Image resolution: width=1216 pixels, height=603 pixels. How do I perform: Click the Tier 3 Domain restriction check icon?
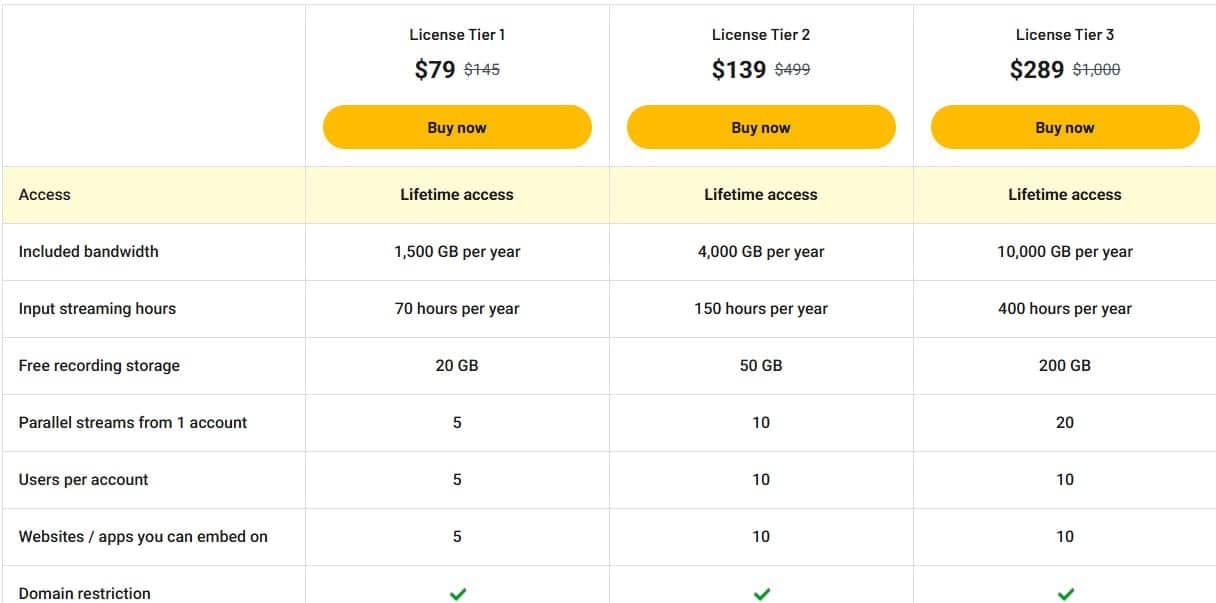coord(1065,592)
